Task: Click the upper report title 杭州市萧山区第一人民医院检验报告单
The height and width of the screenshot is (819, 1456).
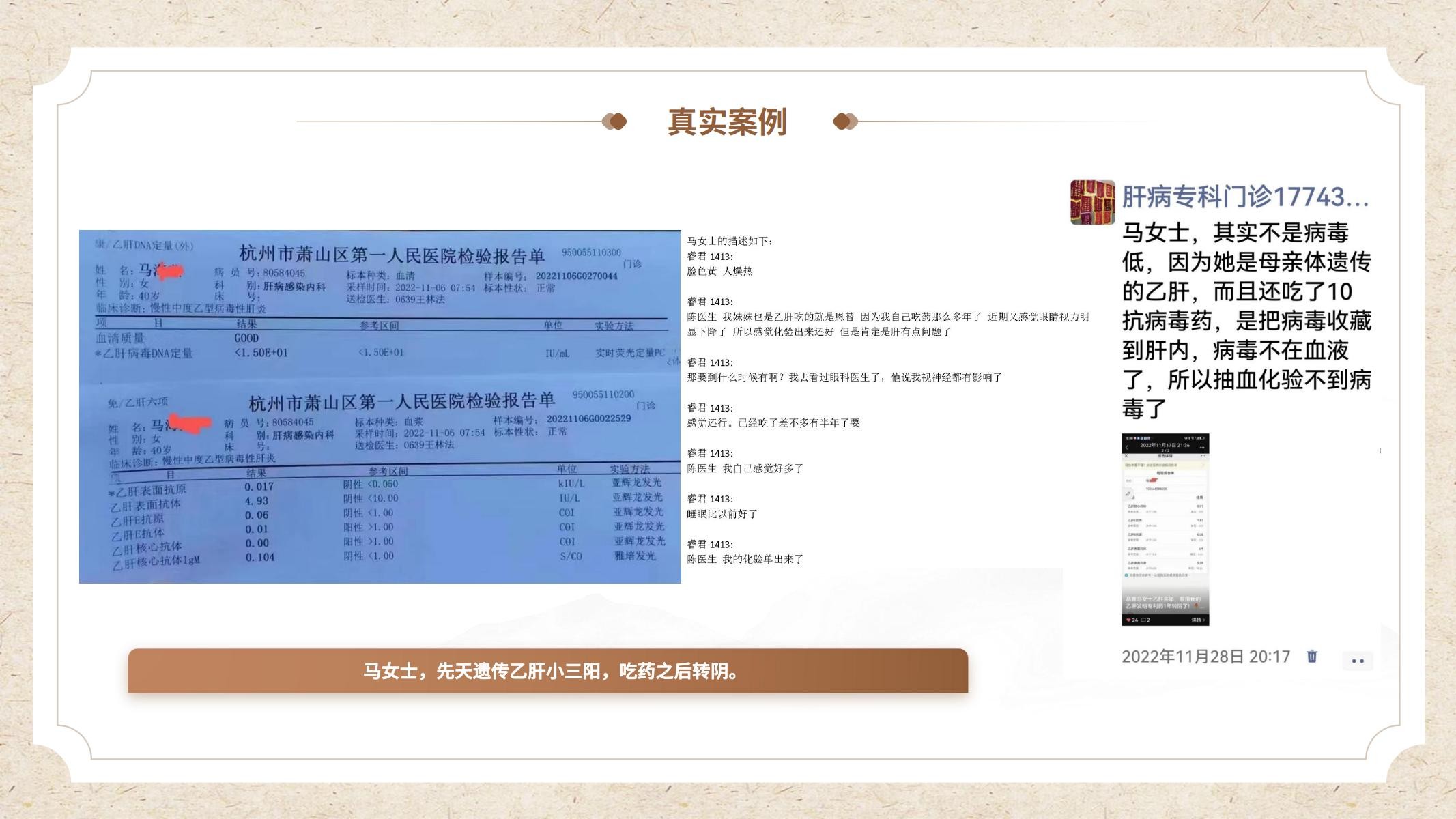Action: click(392, 255)
